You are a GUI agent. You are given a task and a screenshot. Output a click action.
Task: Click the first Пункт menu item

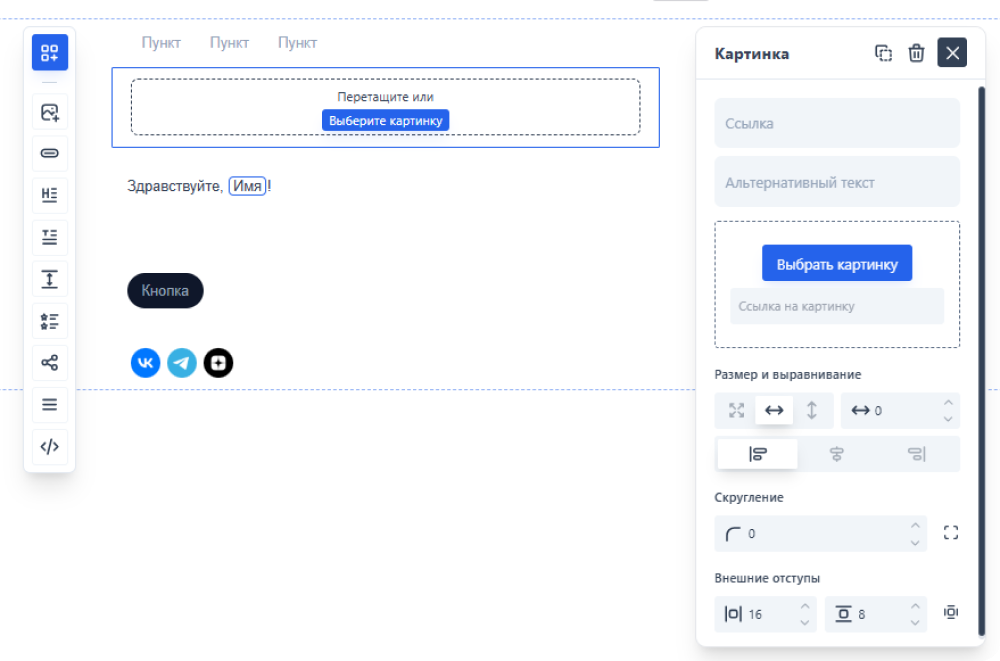pyautogui.click(x=161, y=43)
